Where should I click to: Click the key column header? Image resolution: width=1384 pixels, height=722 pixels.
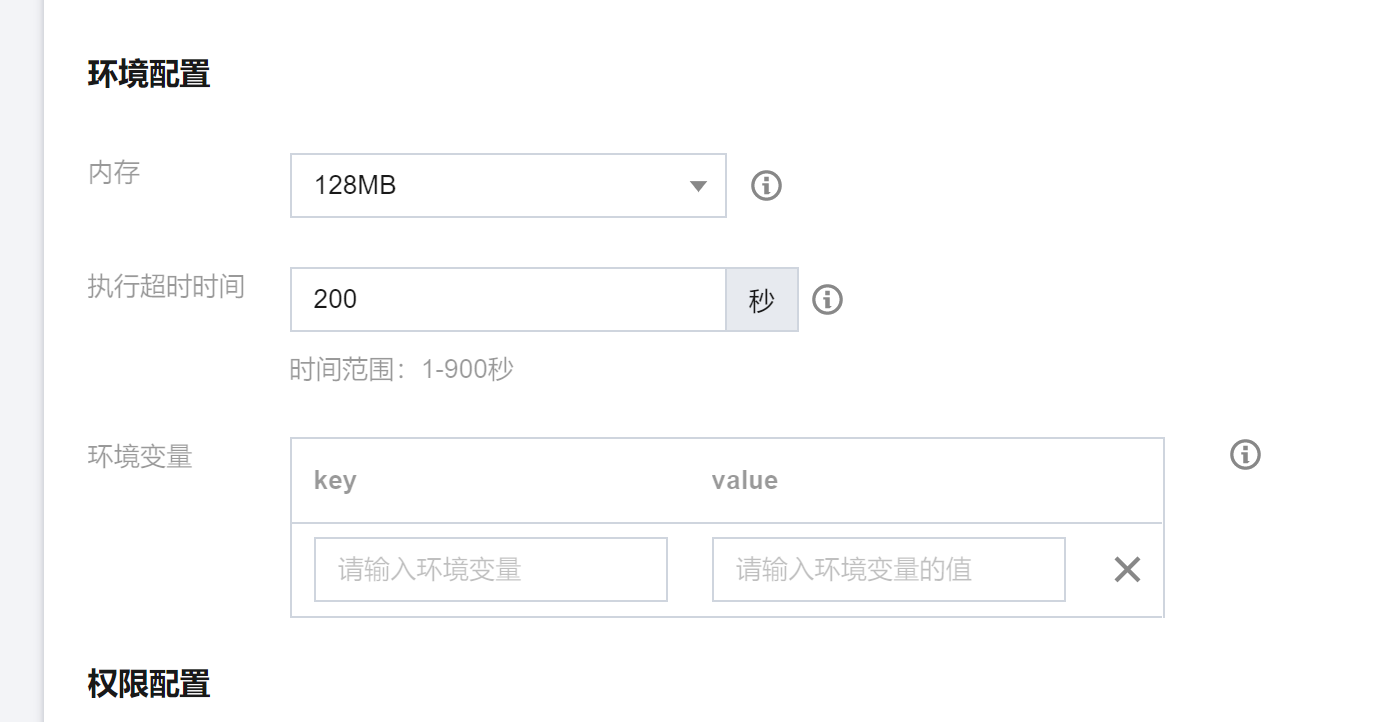[x=335, y=481]
